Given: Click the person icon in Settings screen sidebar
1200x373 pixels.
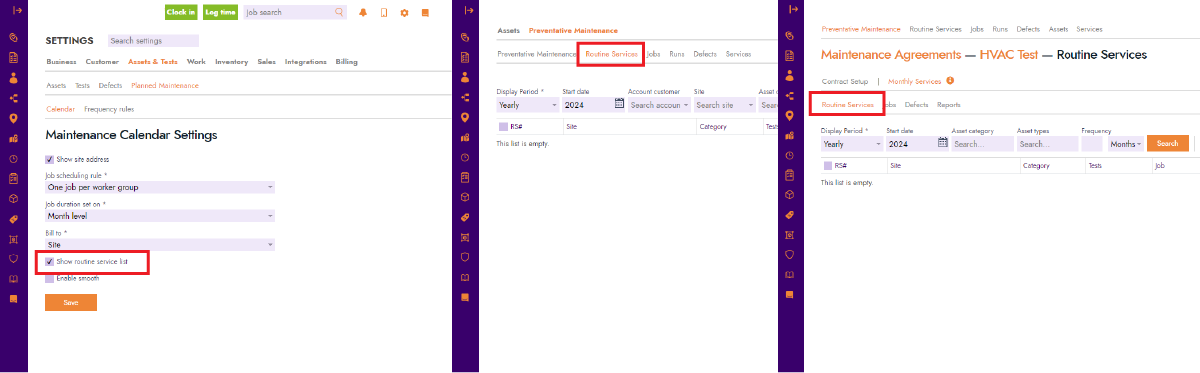Looking at the screenshot, I should tap(14, 77).
